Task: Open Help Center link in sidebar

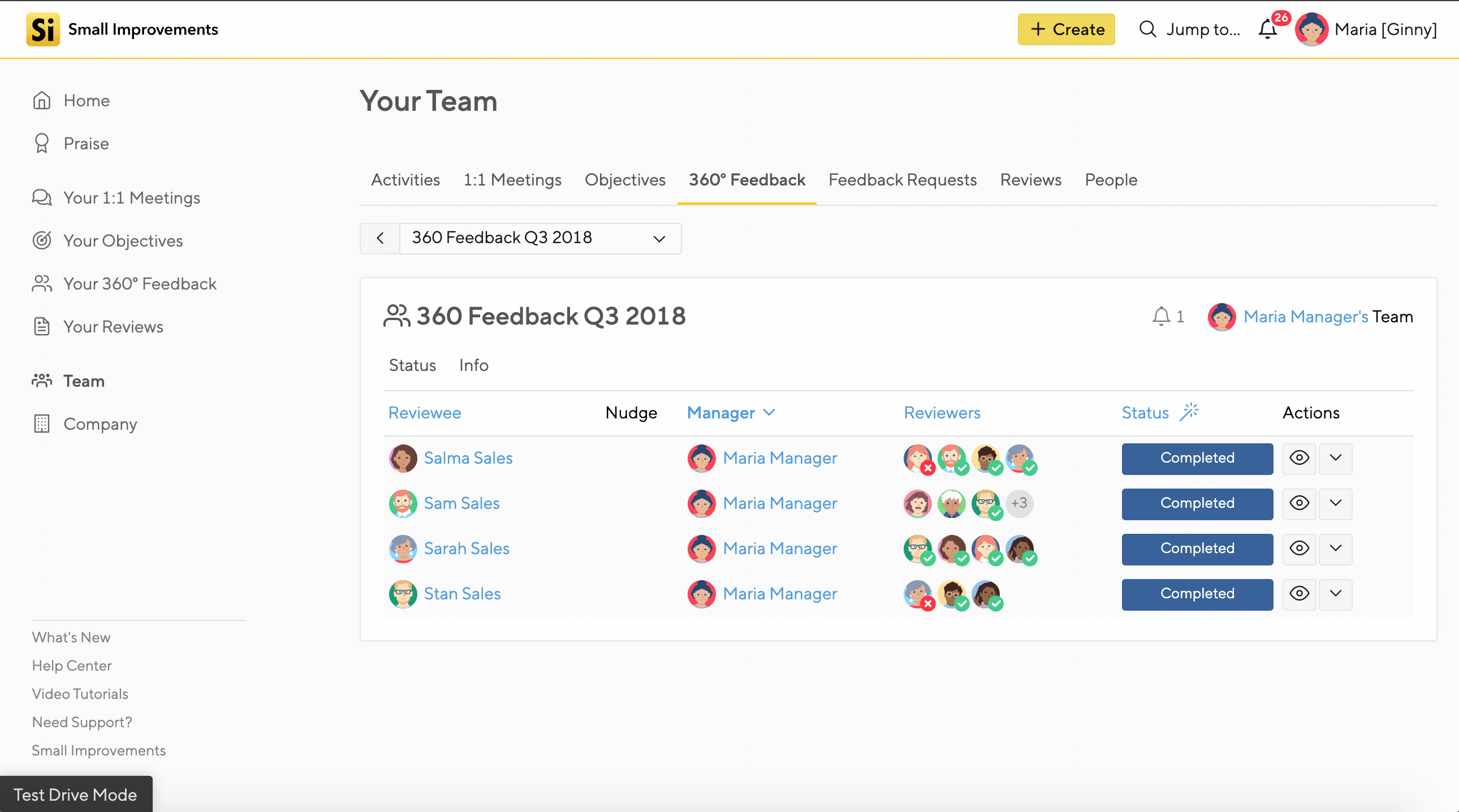Action: (72, 666)
